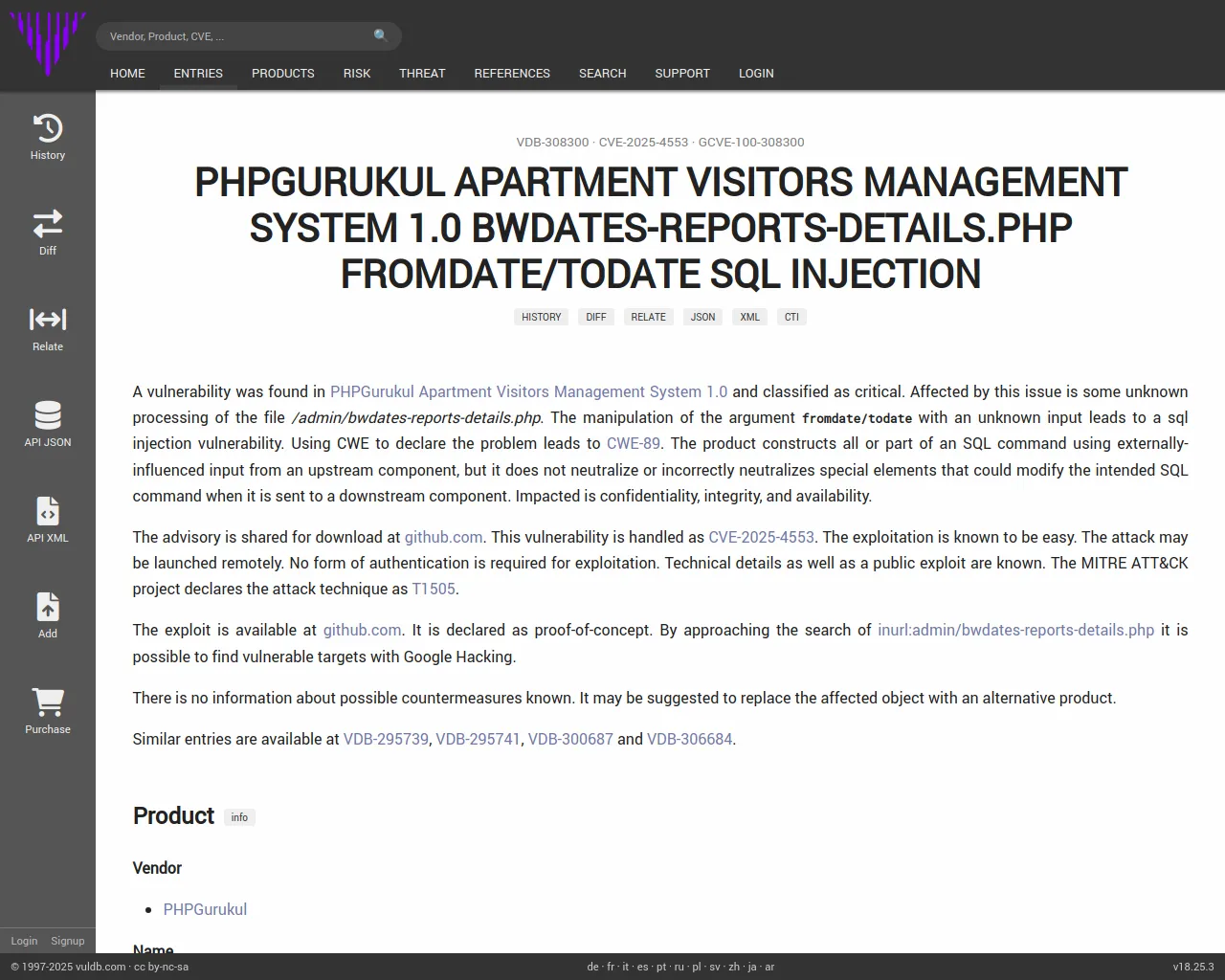Click the VDB-308300 identifier text

pos(552,142)
